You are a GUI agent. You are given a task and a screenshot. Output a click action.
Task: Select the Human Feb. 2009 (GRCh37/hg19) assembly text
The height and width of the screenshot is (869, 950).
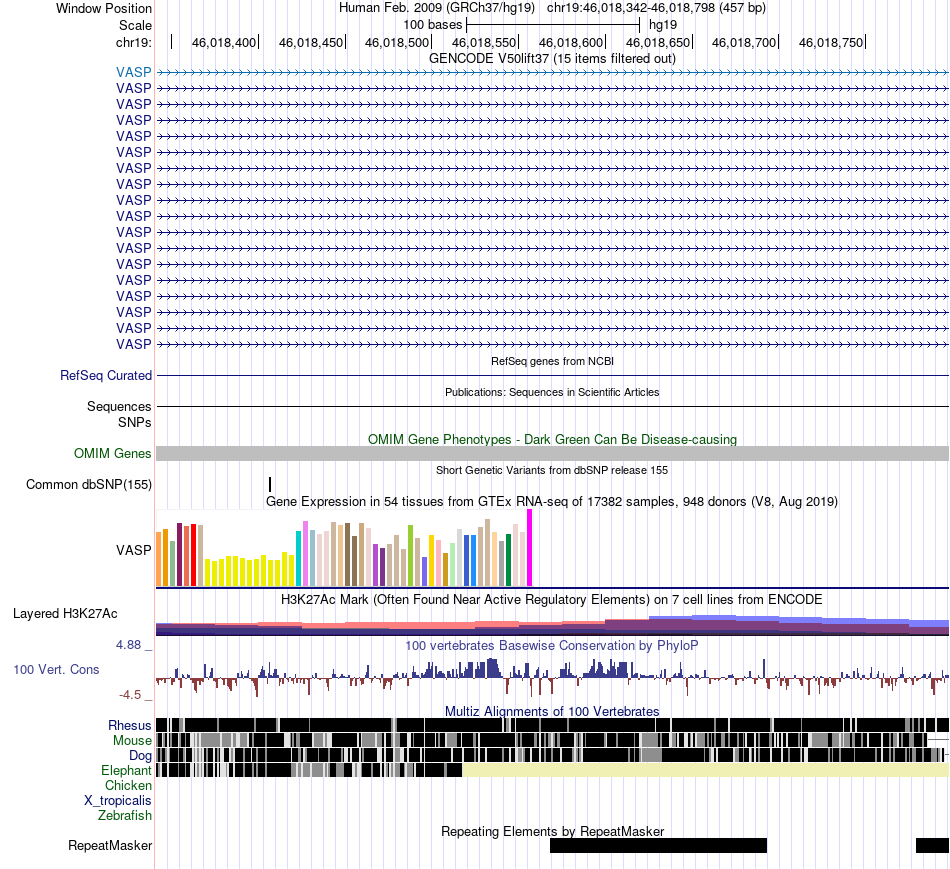coord(436,8)
